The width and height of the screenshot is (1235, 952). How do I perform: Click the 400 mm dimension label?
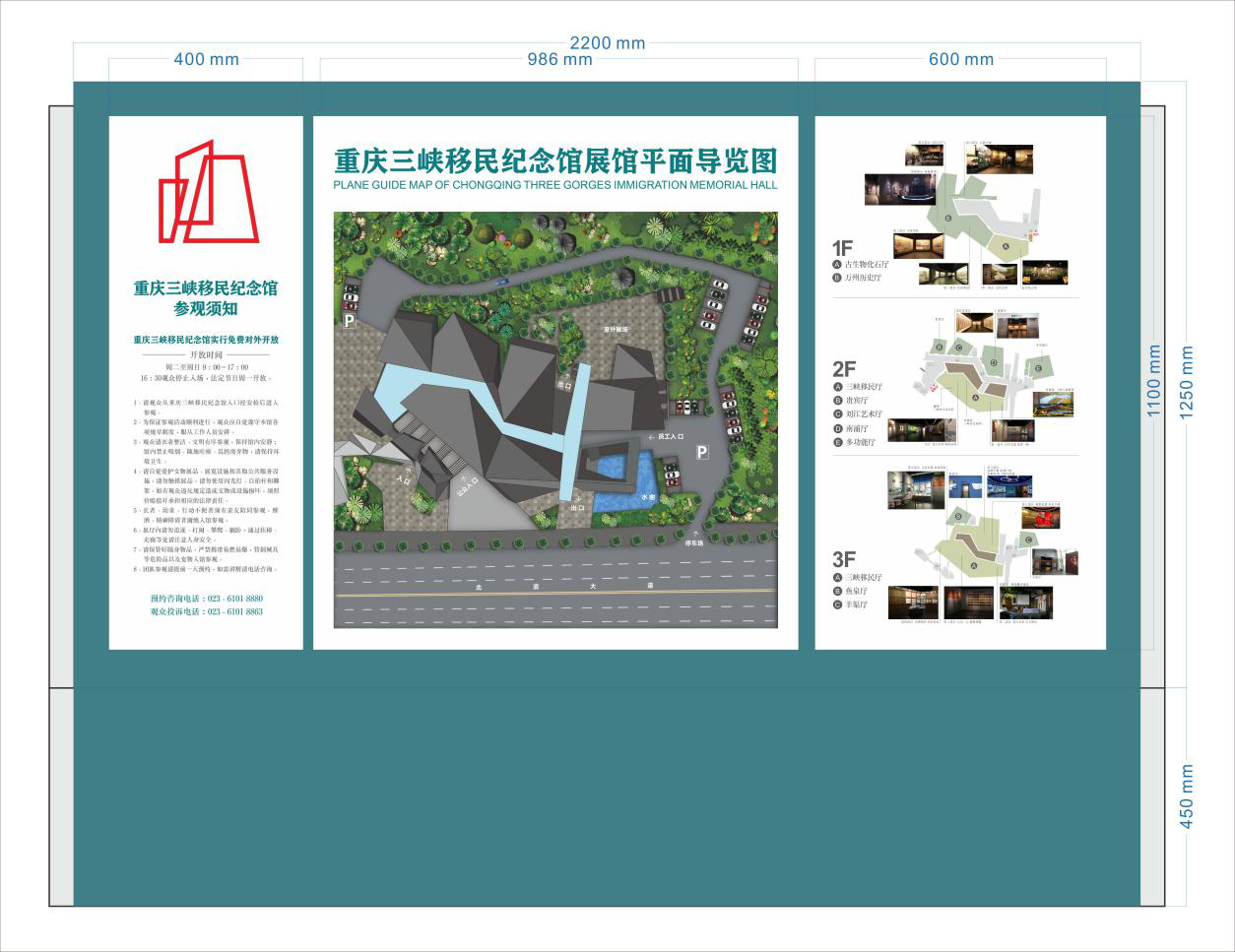coord(206,59)
